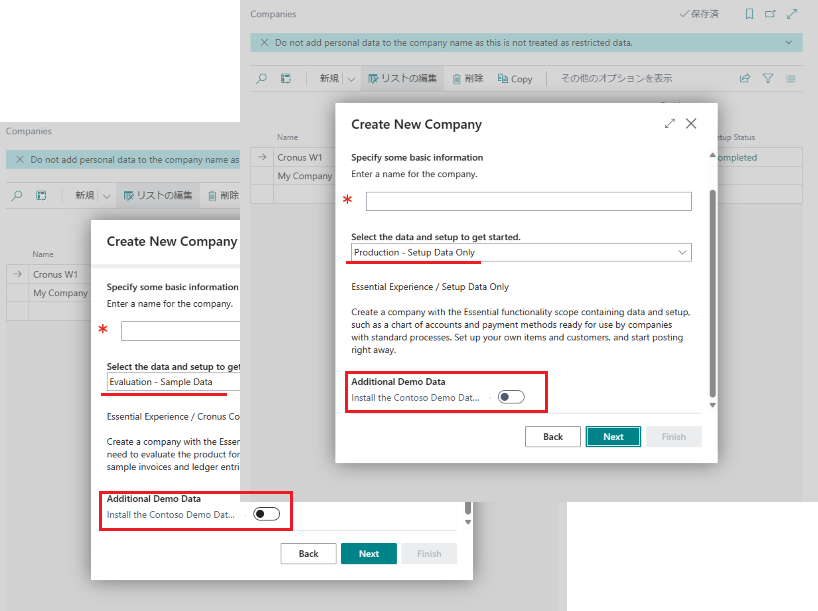Select リストの編集 in the toolbar
The height and width of the screenshot is (611, 818).
403,78
